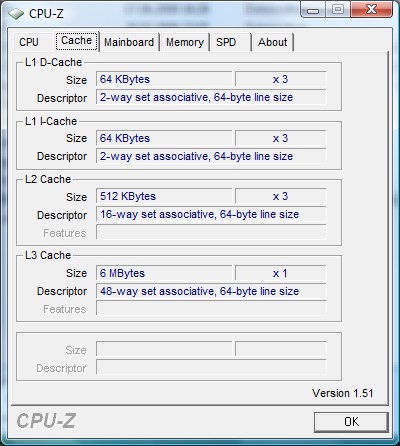Switch to the CPU tab
Image resolution: width=400 pixels, height=446 pixels.
(33, 42)
